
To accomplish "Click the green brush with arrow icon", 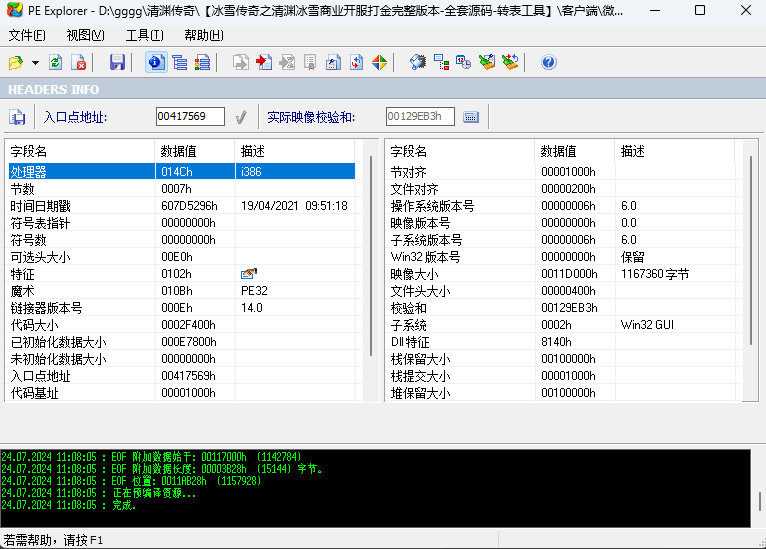I will coord(510,63).
